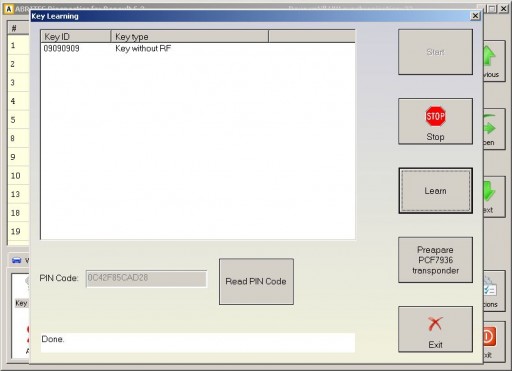
Task: Click the Done status text field
Action: pyautogui.click(x=198, y=342)
